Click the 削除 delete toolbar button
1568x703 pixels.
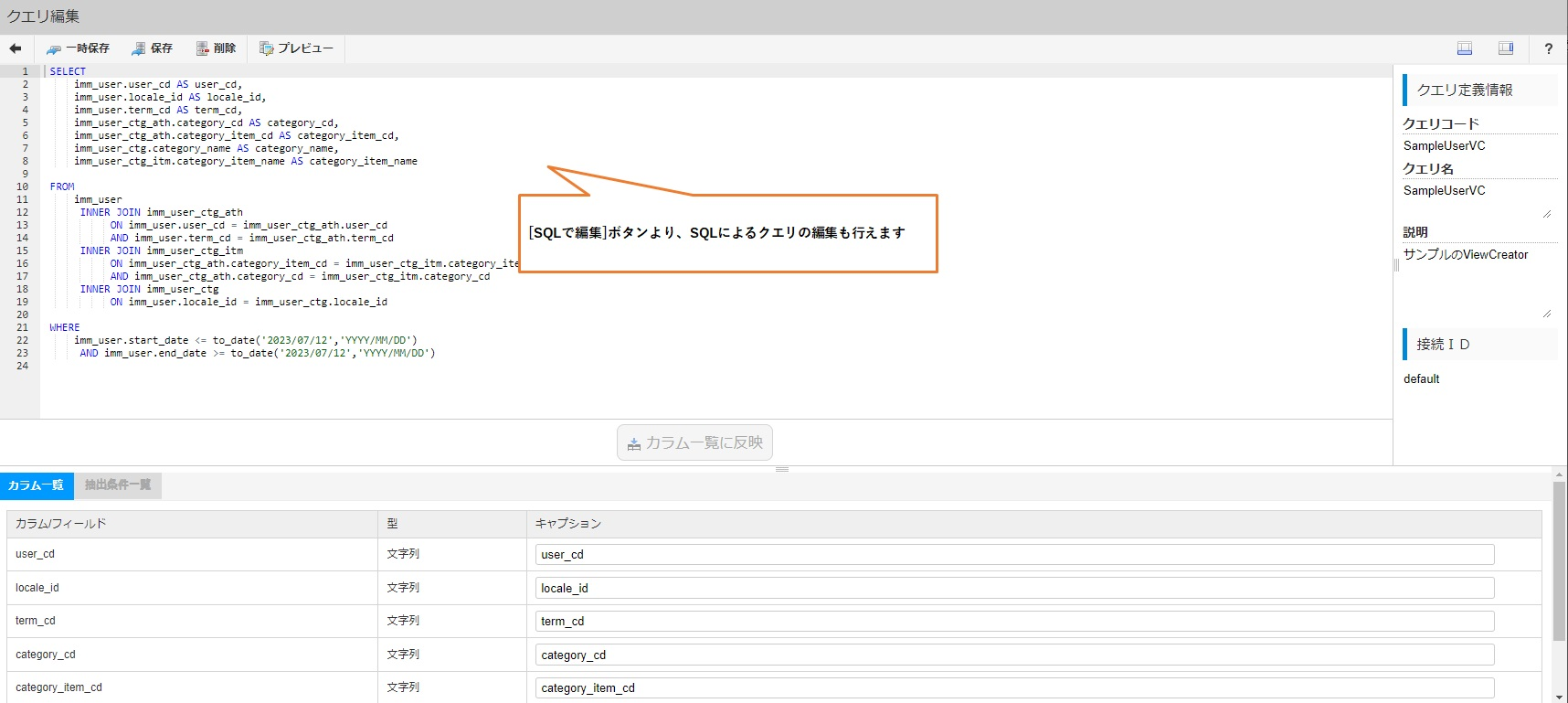(216, 48)
